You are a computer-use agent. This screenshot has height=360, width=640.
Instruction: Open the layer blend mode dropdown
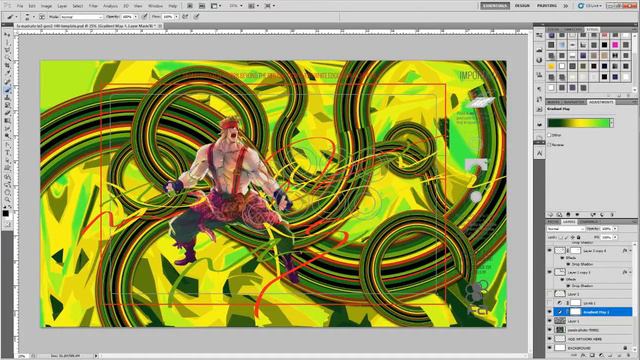coord(565,229)
